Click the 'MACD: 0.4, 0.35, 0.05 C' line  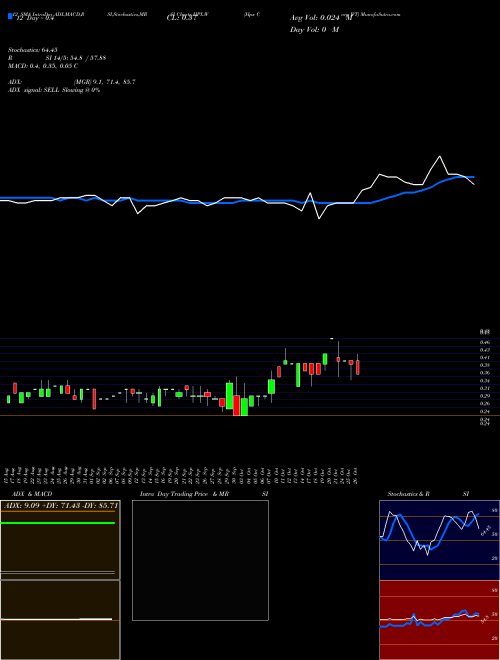43,66
